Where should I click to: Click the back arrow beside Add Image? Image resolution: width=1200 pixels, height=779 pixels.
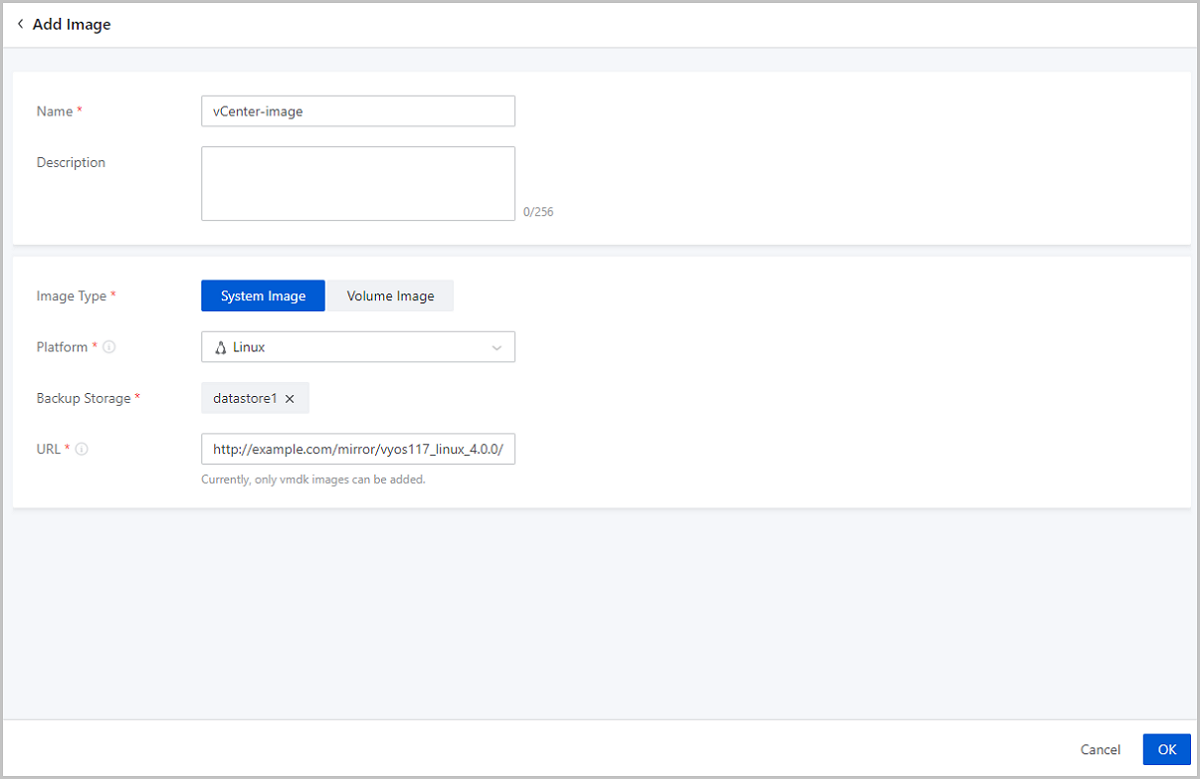[x=20, y=24]
